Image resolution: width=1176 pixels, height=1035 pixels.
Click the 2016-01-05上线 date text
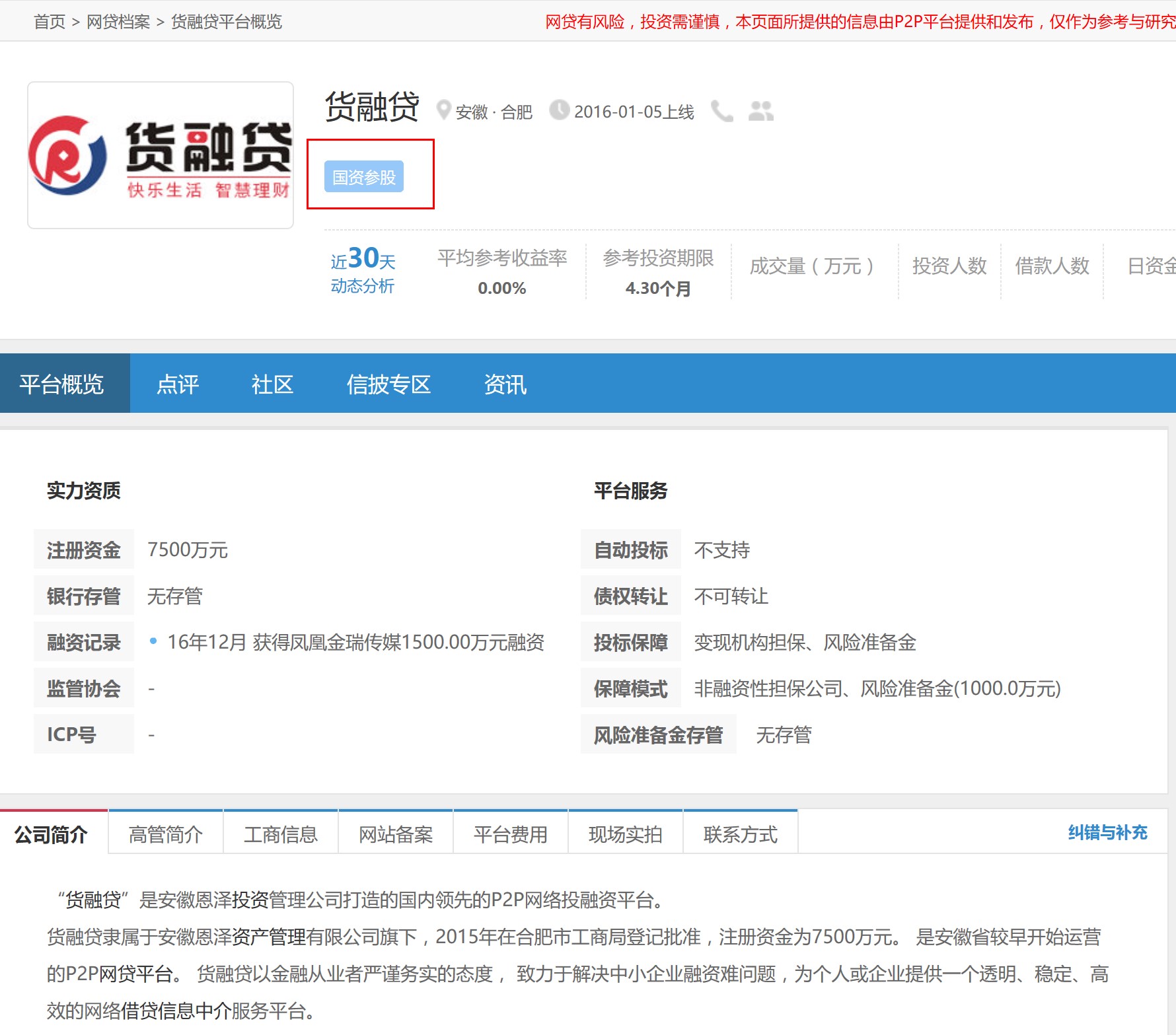pyautogui.click(x=634, y=112)
